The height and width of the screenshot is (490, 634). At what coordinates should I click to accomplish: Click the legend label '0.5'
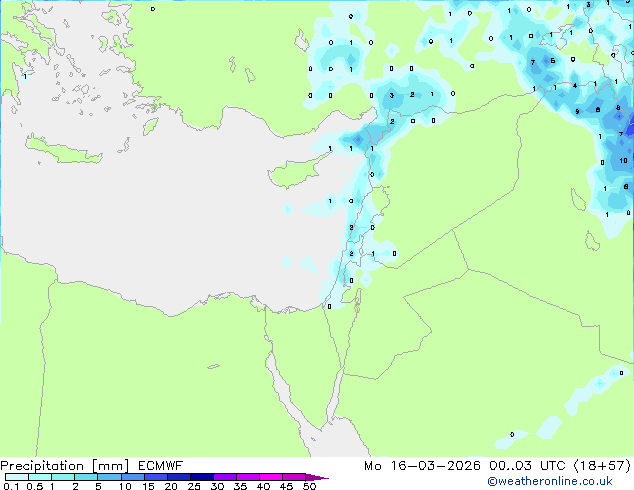point(35,486)
